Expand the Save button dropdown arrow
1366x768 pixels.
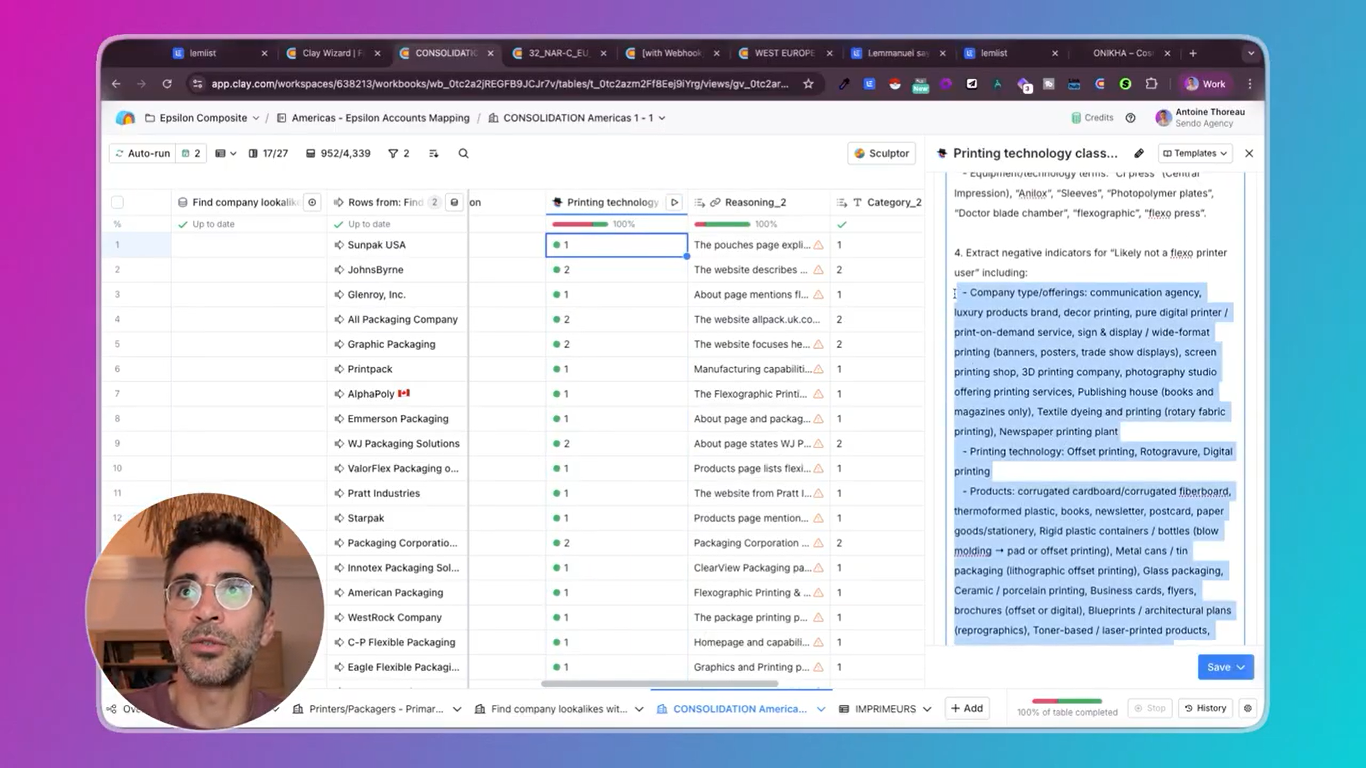click(1241, 667)
